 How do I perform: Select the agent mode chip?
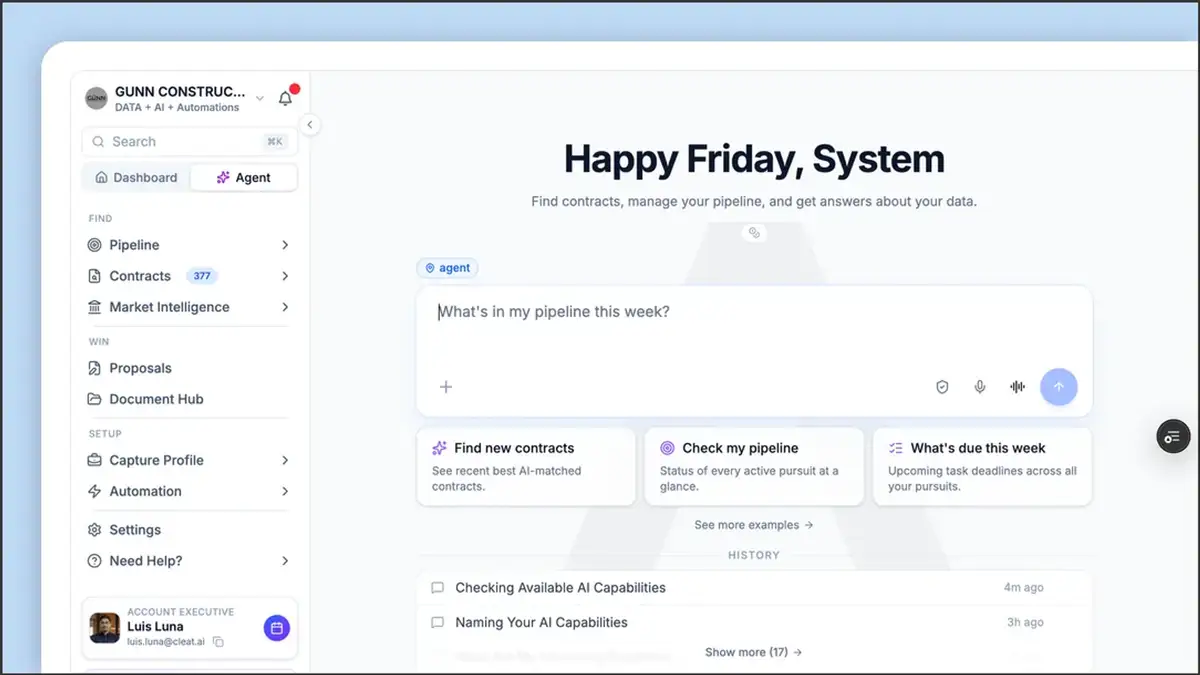(x=448, y=268)
